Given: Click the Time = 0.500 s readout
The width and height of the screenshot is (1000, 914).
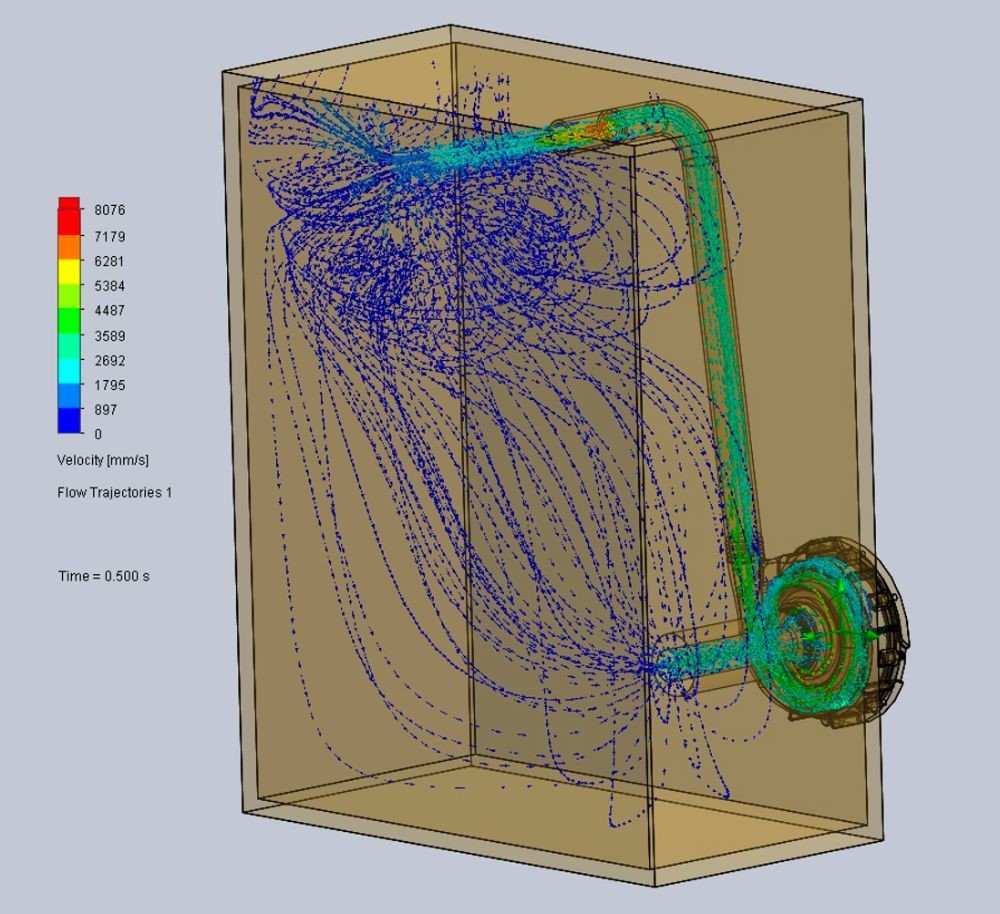Looking at the screenshot, I should coord(104,576).
